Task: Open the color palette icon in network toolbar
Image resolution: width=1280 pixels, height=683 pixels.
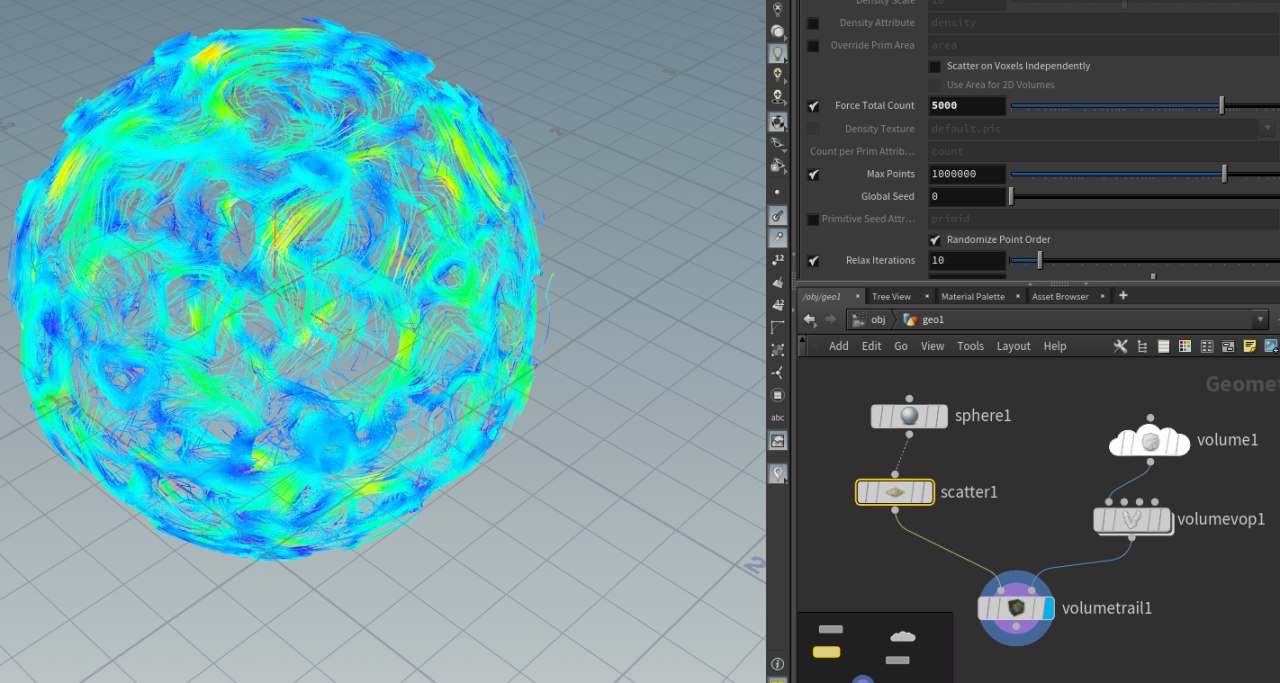Action: [1185, 346]
